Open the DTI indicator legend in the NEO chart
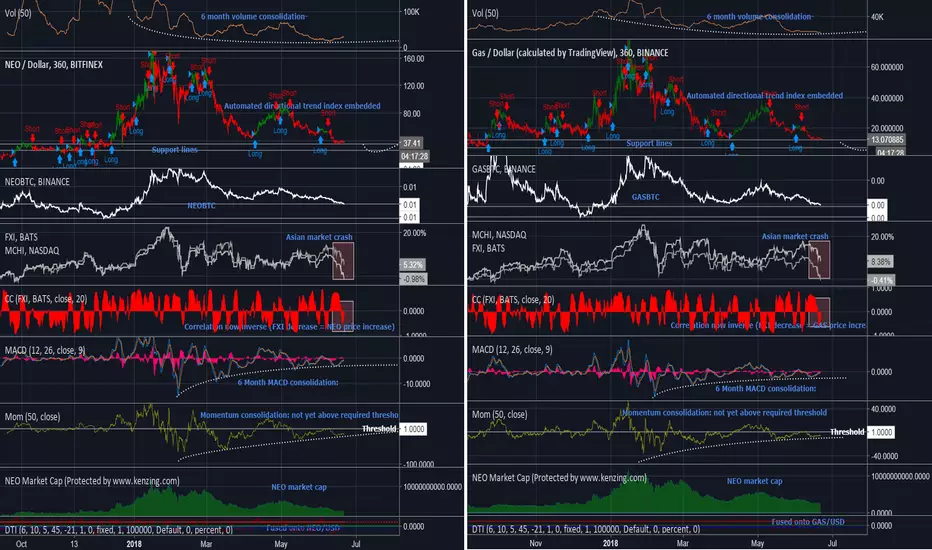The height and width of the screenshot is (550, 932). 118,529
